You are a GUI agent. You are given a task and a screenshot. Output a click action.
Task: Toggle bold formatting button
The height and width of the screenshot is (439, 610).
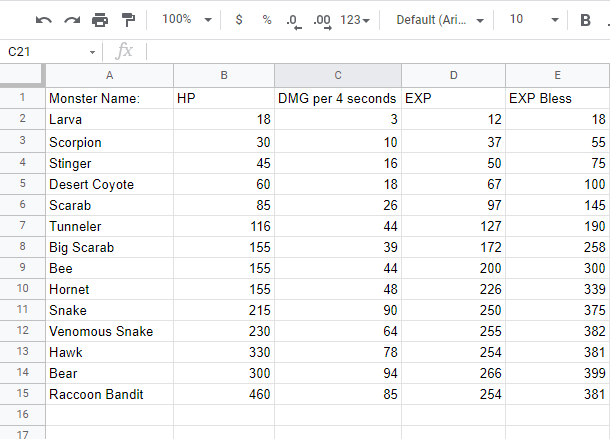(585, 20)
